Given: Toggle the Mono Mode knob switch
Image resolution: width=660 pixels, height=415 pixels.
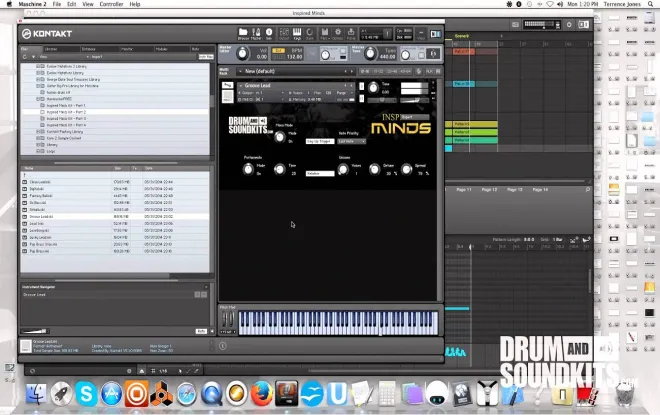Looking at the screenshot, I should pyautogui.click(x=279, y=137).
